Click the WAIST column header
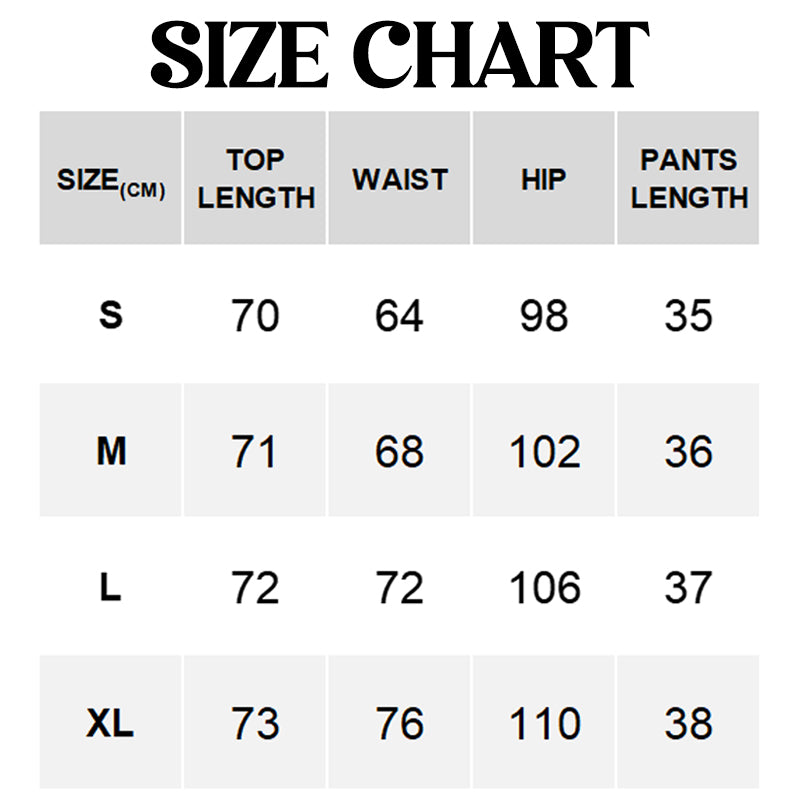Image resolution: width=800 pixels, height=800 pixels. pyautogui.click(x=400, y=180)
